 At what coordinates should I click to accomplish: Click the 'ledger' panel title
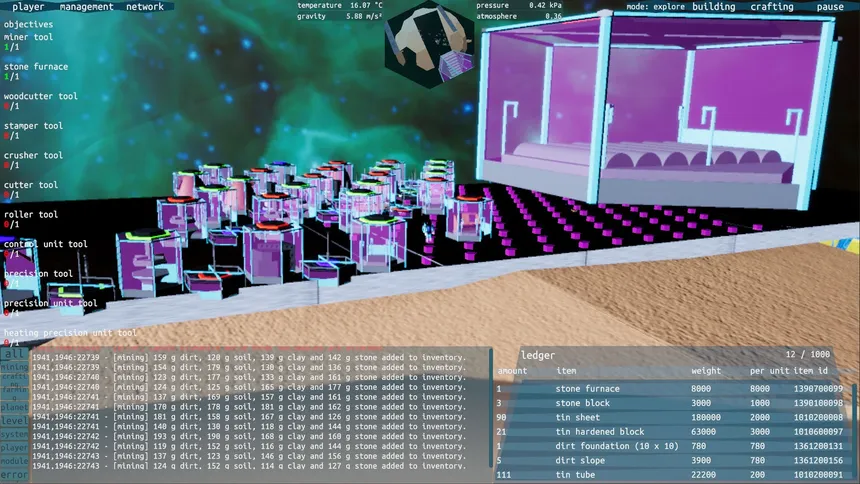click(x=538, y=356)
